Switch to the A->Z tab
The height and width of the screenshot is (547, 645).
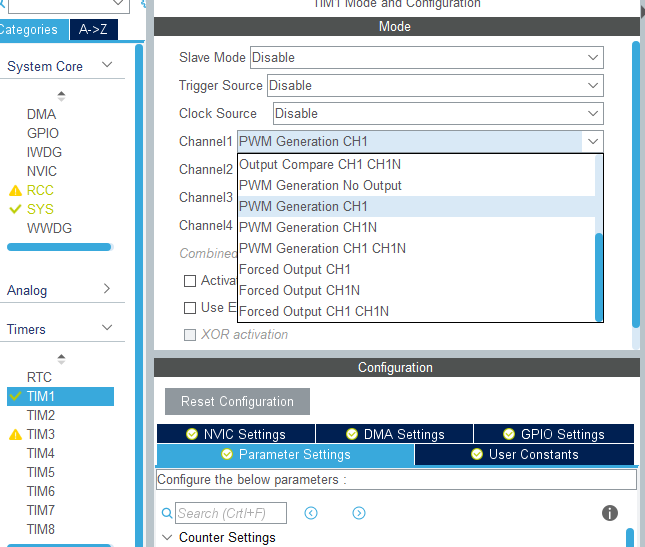click(94, 30)
